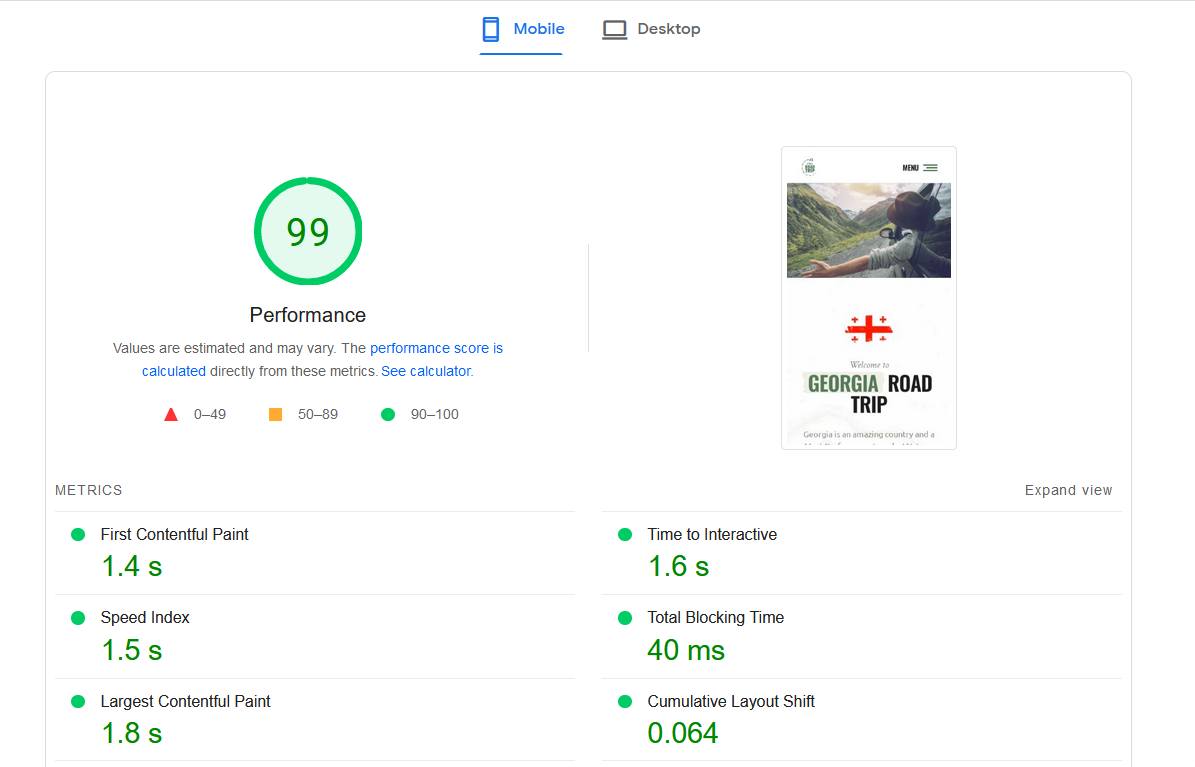The height and width of the screenshot is (767, 1195).
Task: Switch to the Mobile tab
Action: click(x=521, y=29)
